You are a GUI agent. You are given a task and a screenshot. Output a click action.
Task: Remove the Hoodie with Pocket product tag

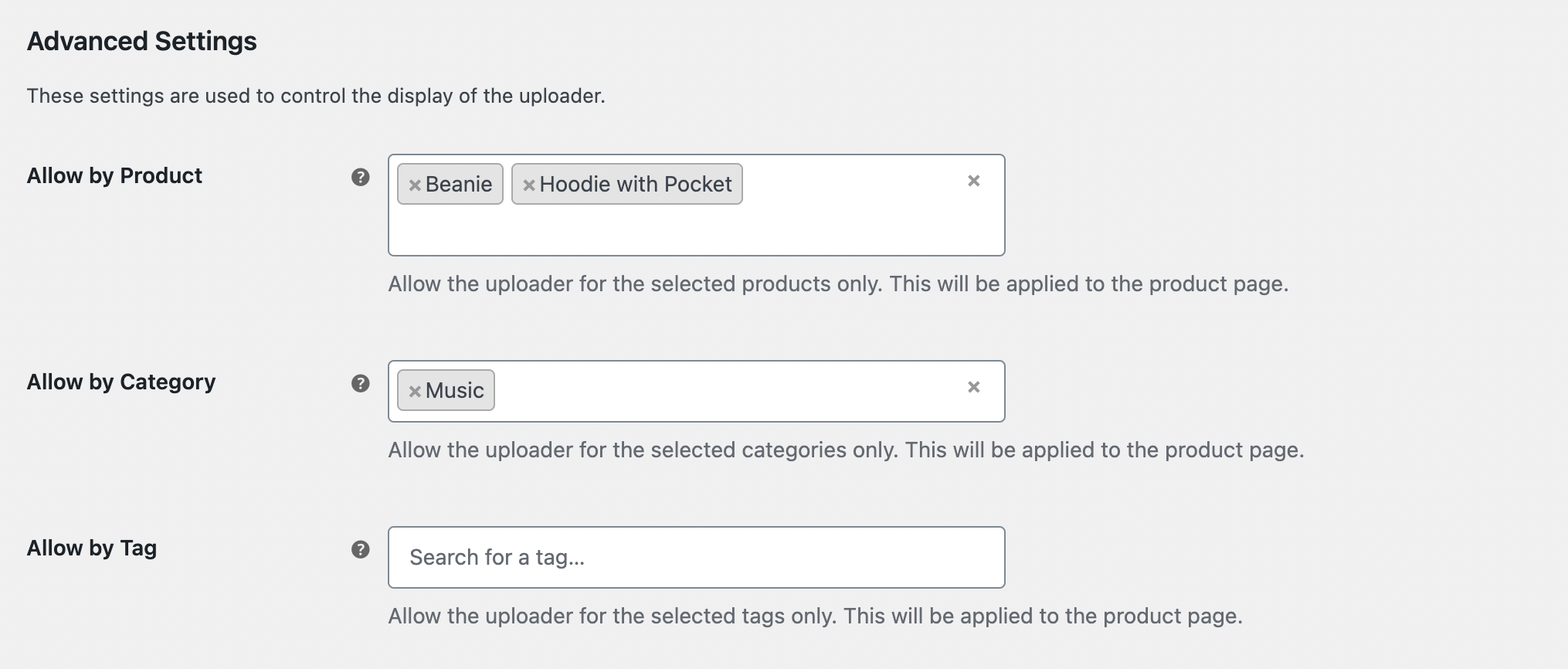pos(529,185)
